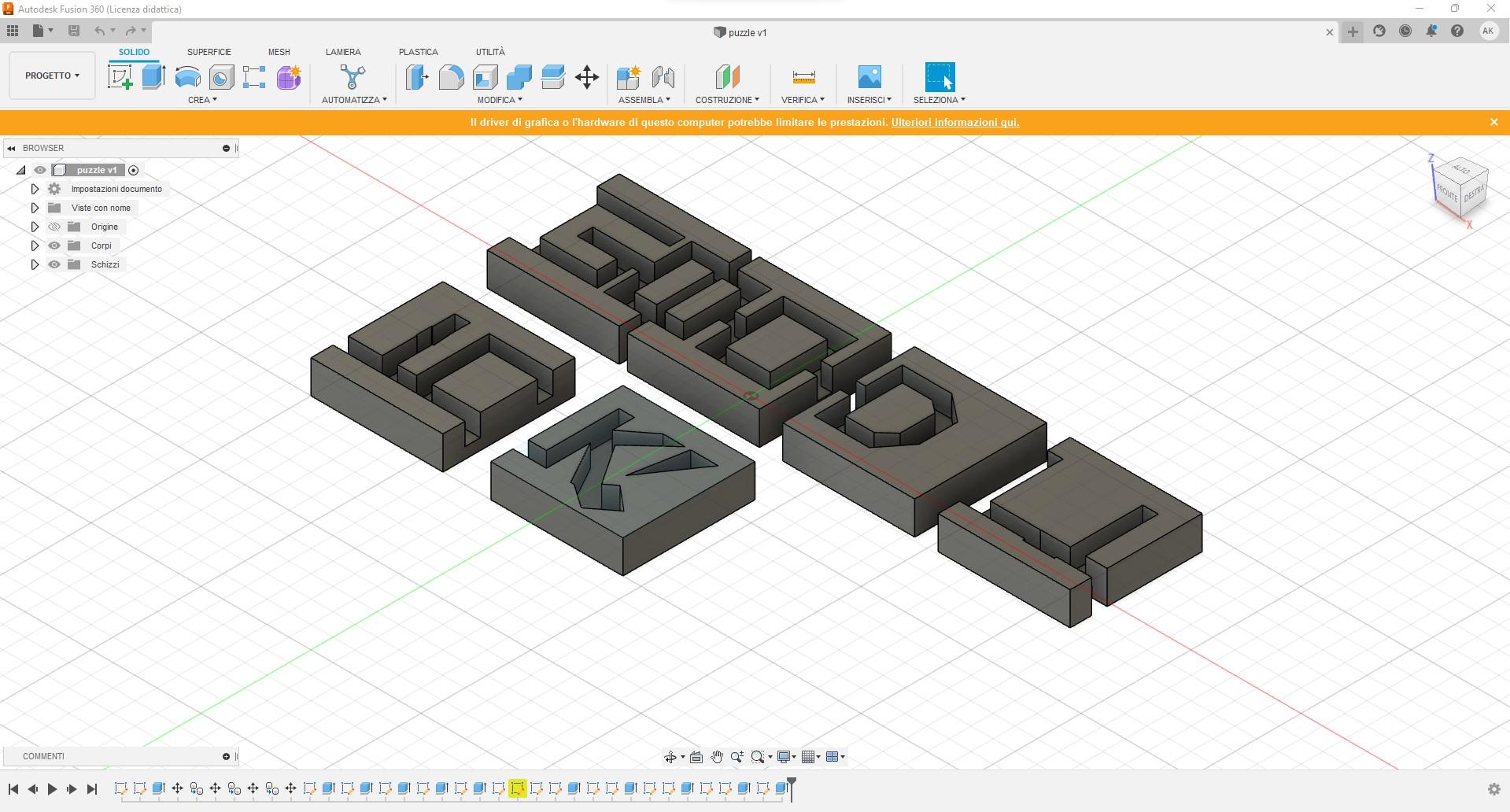Open a new design tab with plus
Image resolution: width=1510 pixels, height=812 pixels.
tap(1353, 31)
